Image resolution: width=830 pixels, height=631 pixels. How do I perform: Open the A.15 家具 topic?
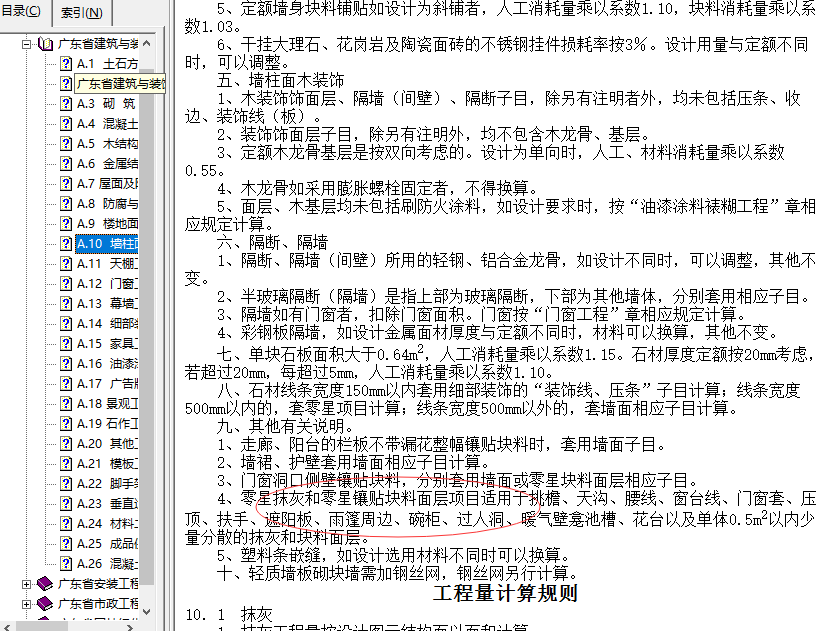(x=107, y=344)
